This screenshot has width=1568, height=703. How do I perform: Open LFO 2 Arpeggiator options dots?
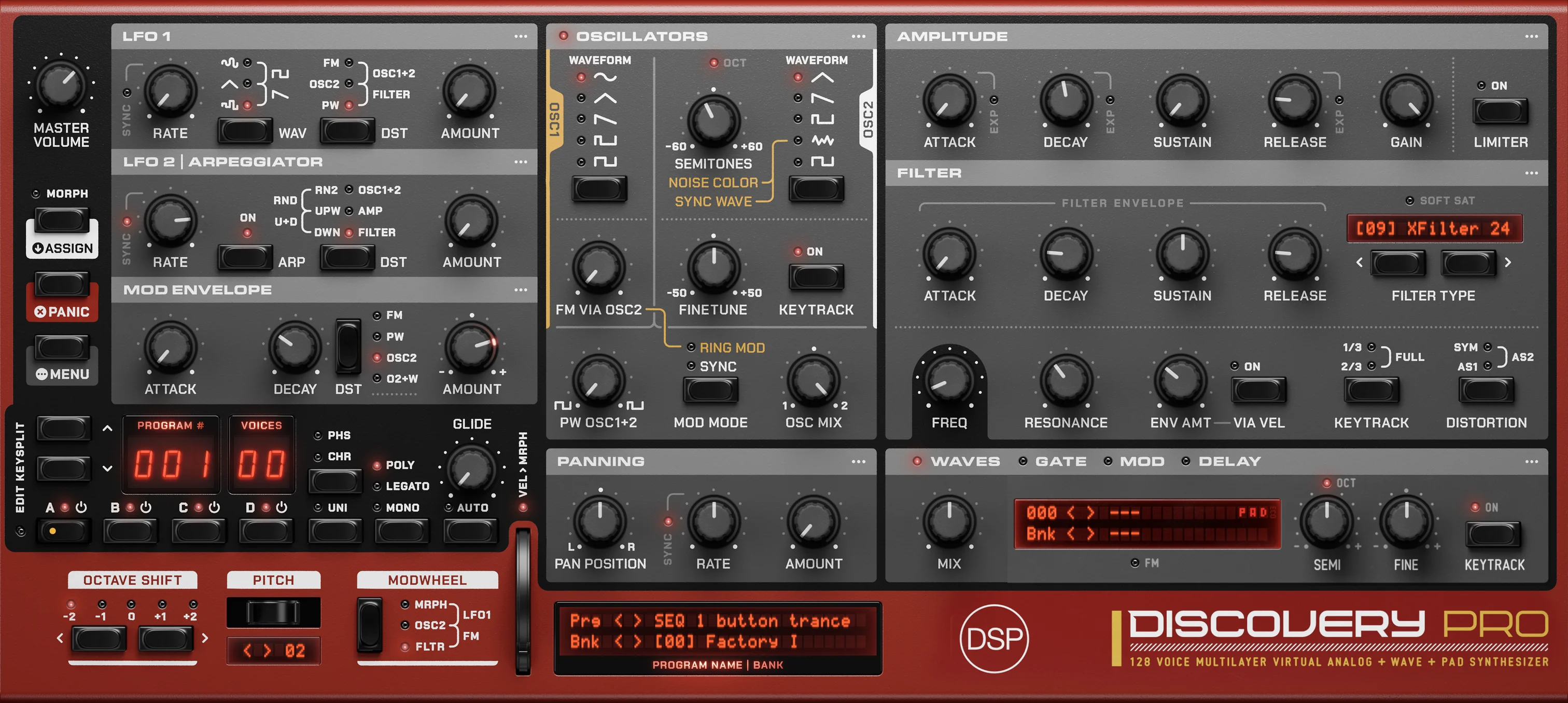click(521, 162)
